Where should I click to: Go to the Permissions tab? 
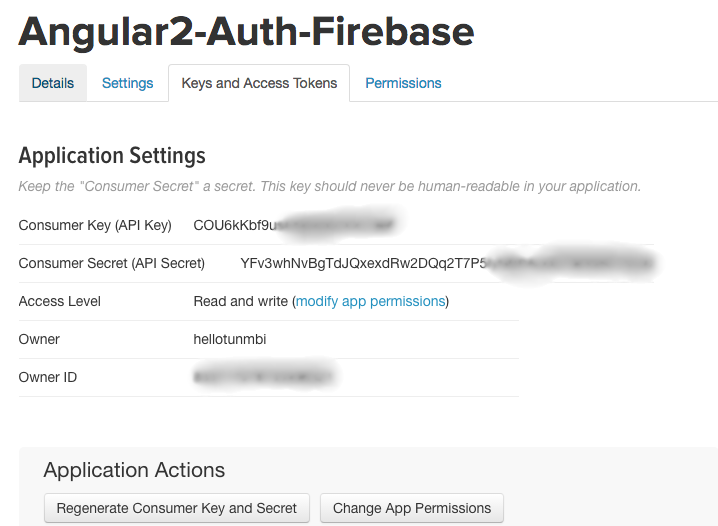pos(403,83)
